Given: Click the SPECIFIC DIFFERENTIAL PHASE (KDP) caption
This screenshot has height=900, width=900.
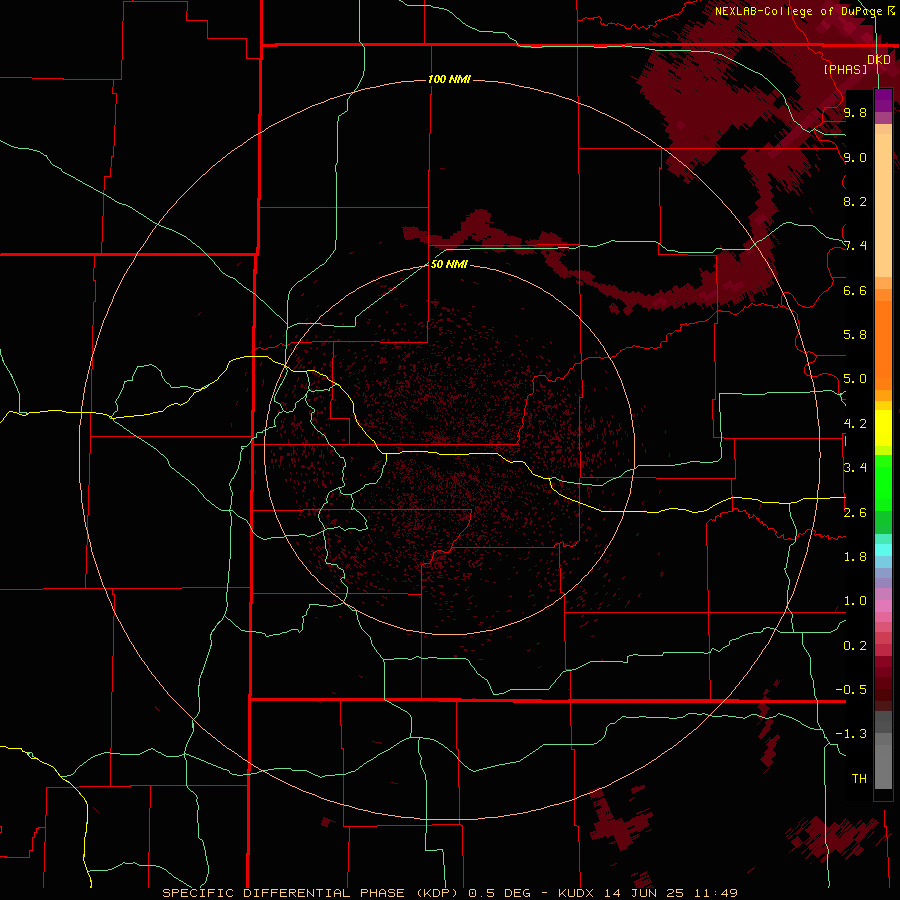Looking at the screenshot, I should (x=311, y=893).
